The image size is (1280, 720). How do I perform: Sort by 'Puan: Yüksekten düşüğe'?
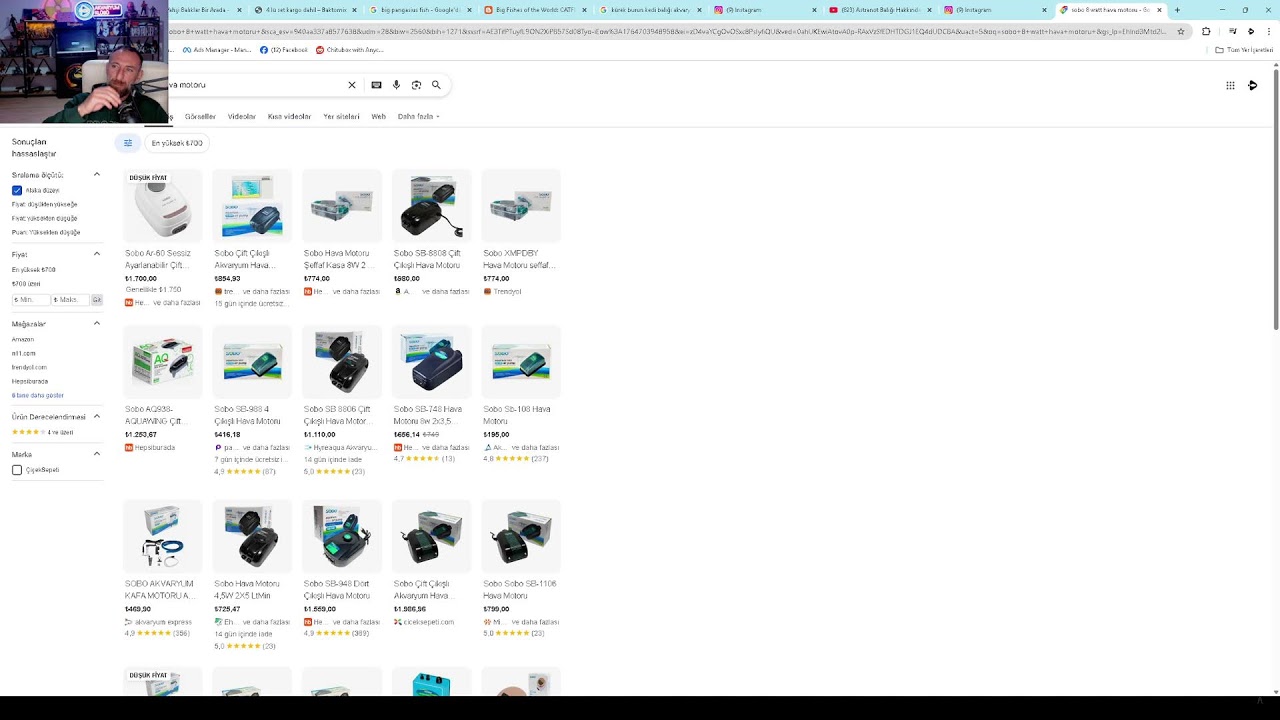pos(46,232)
